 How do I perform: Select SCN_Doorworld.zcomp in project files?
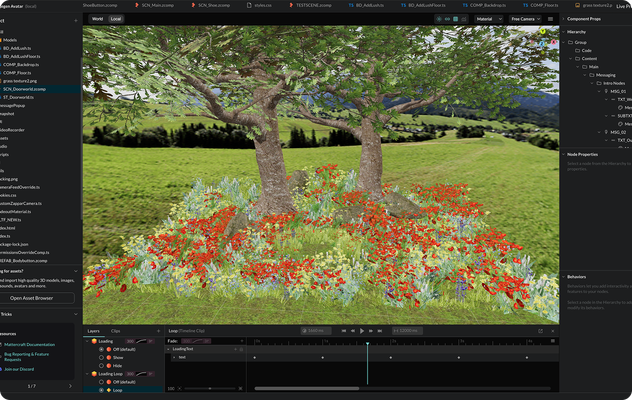coord(40,89)
